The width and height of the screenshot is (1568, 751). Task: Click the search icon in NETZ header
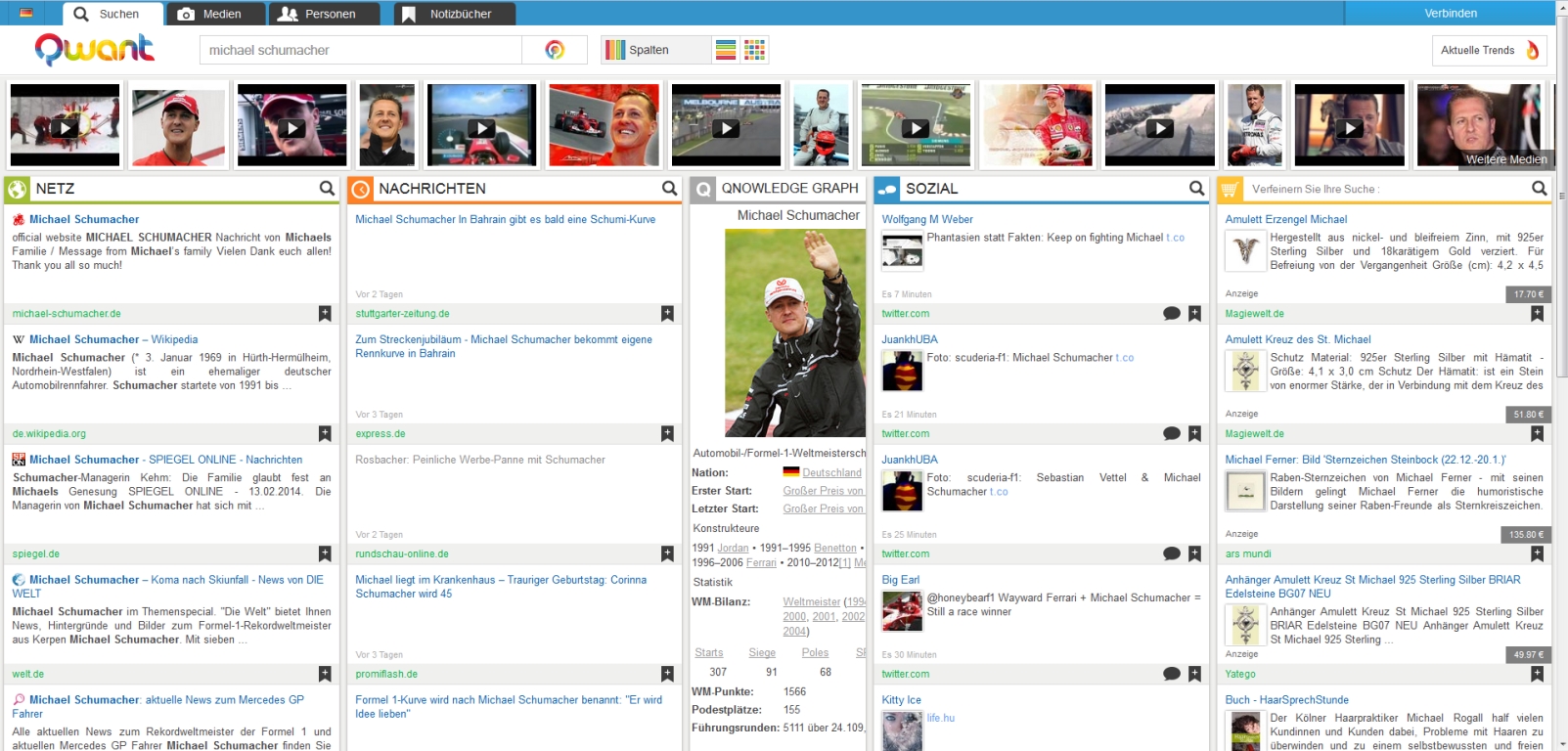tap(327, 188)
